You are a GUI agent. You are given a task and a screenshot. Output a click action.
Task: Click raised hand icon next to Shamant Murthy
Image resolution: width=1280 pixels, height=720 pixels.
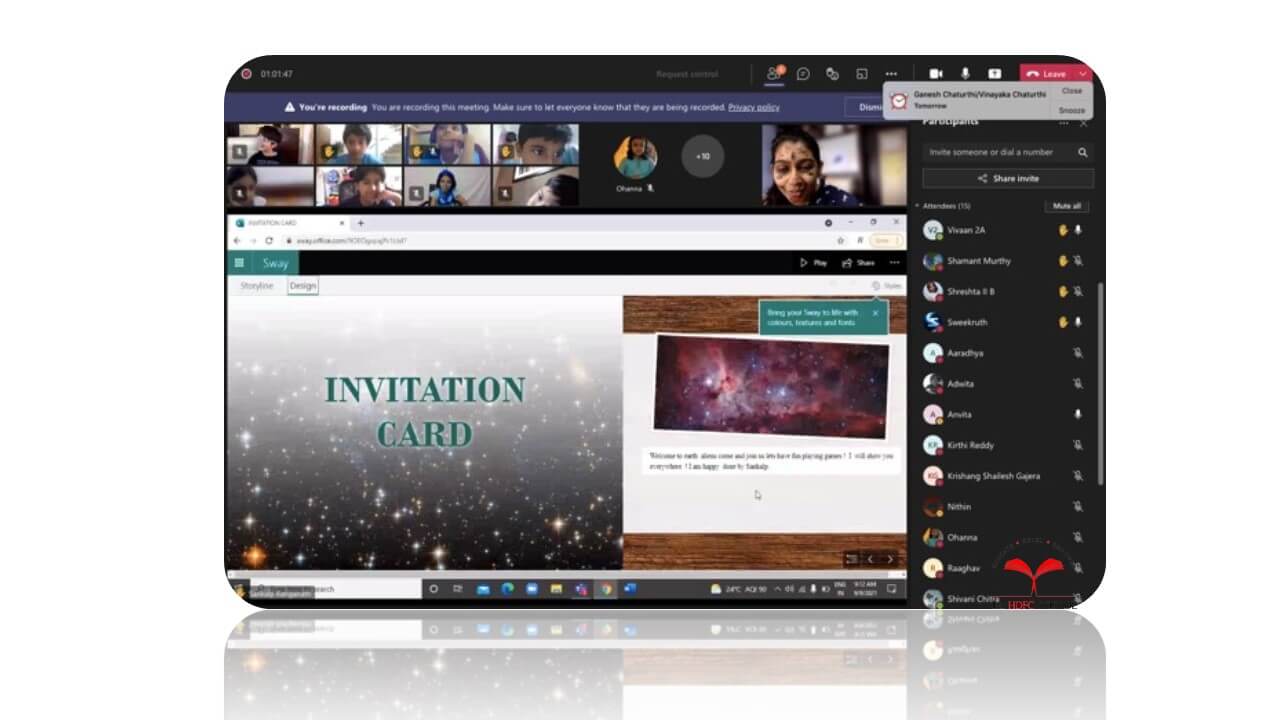pos(1063,261)
